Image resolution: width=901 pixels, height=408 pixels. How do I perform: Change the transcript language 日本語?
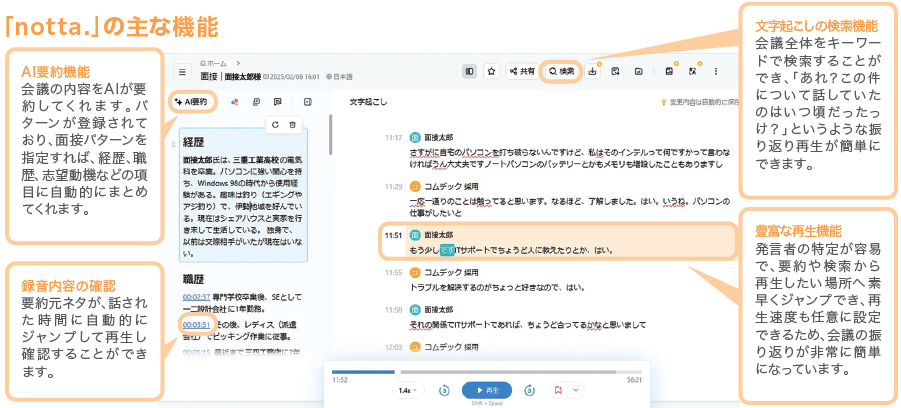tap(339, 76)
